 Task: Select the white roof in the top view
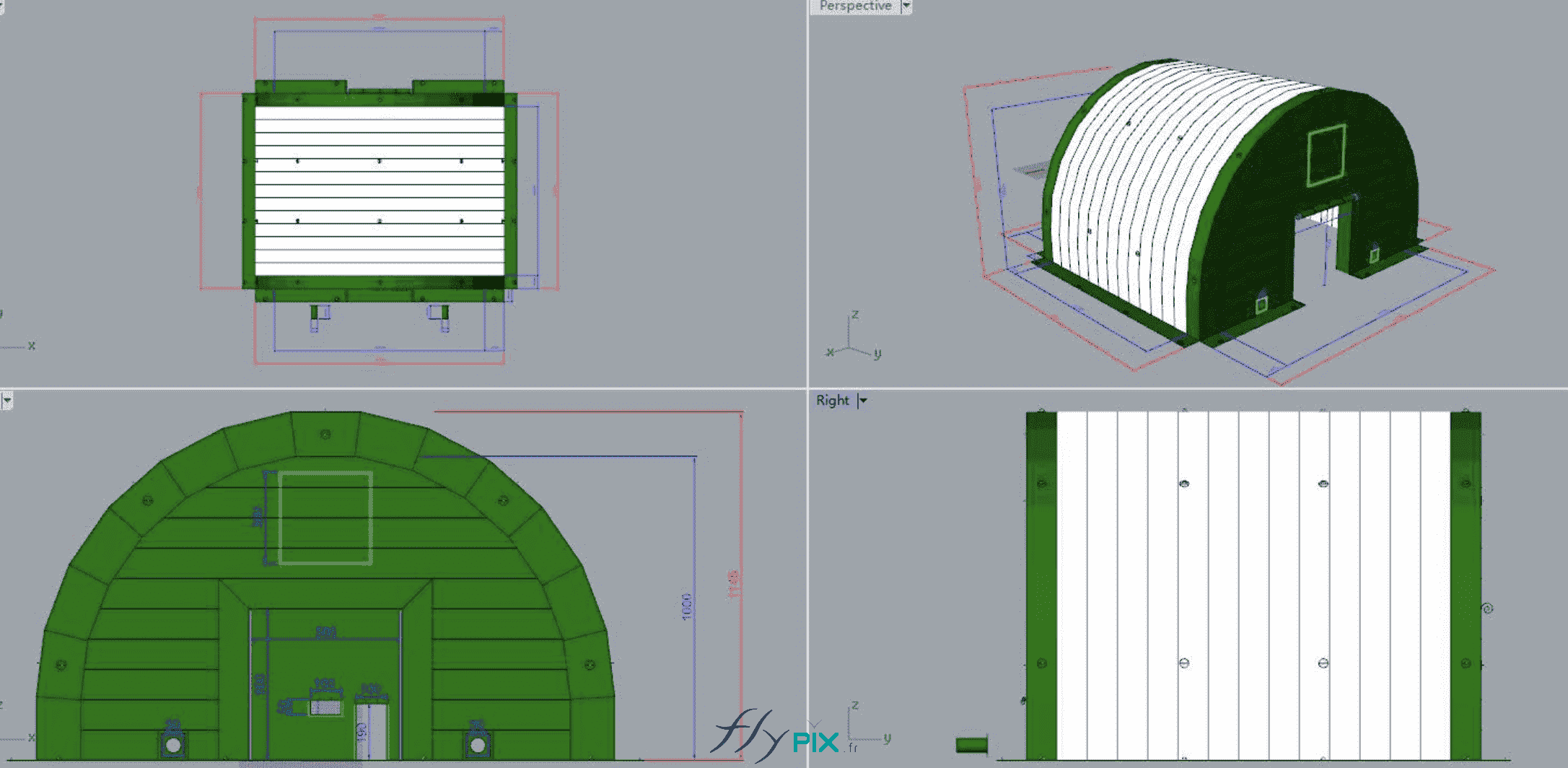[x=380, y=191]
